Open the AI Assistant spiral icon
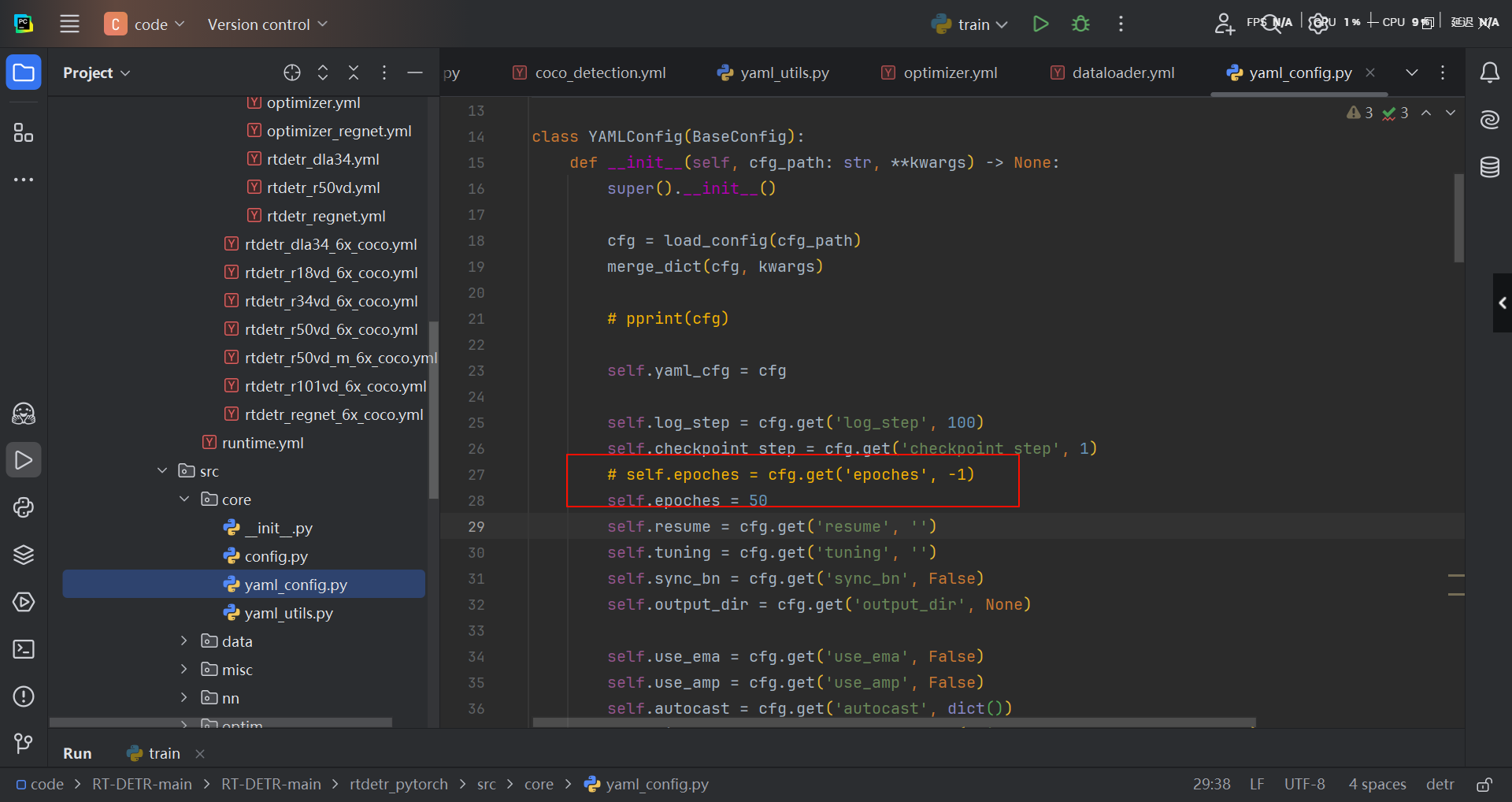1512x802 pixels. point(1489,120)
